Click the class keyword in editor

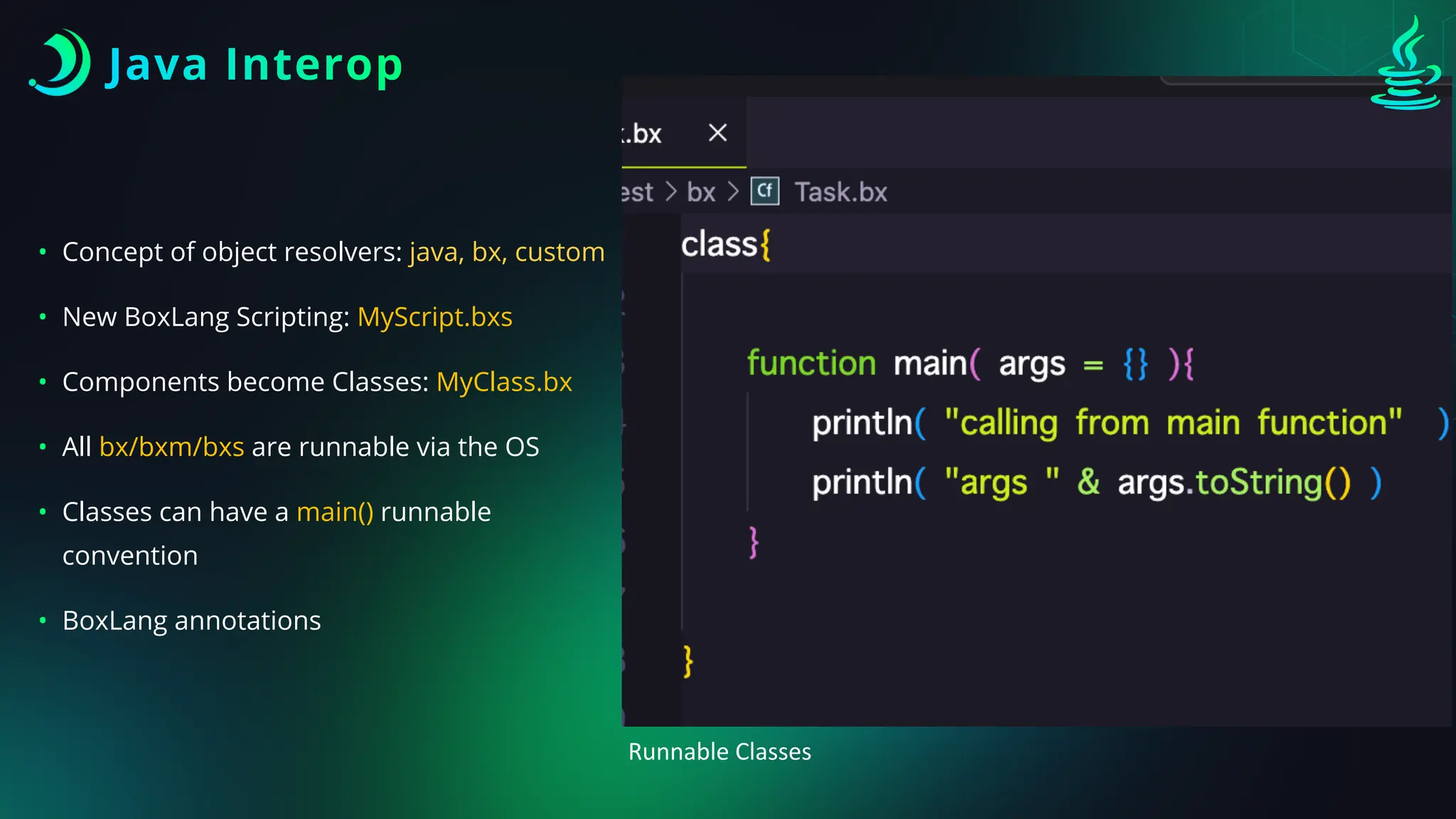point(719,245)
